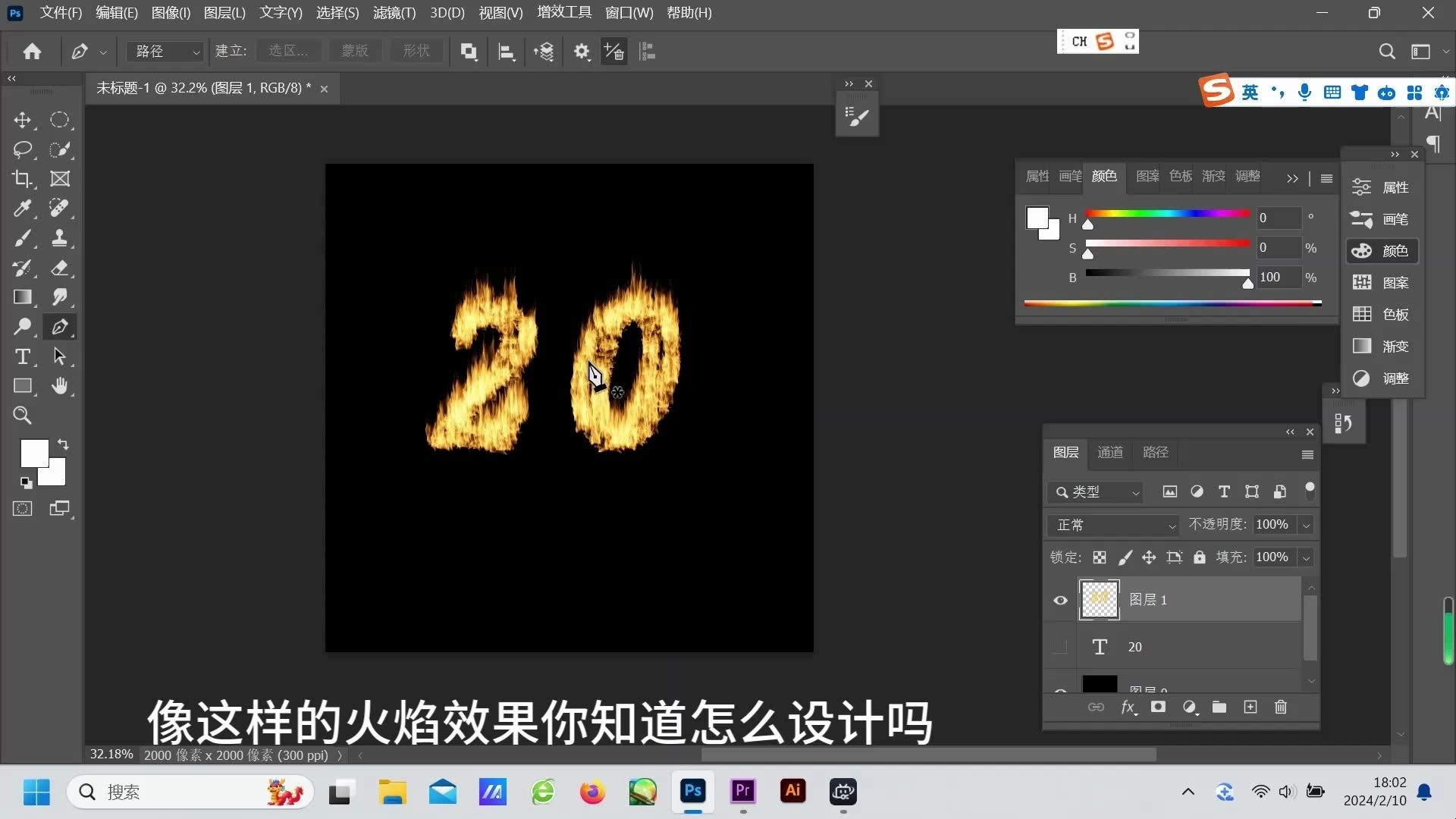This screenshot has height=819, width=1456.
Task: Pick the Zoom tool
Action: (x=23, y=415)
